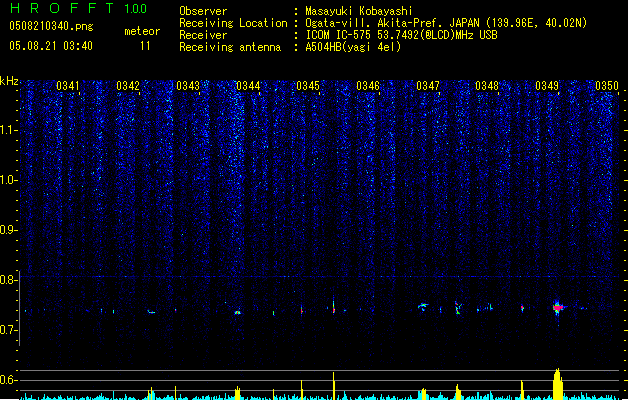Click the kHz axis unit label
Viewport: 629px width, 400px height.
[x=9, y=81]
